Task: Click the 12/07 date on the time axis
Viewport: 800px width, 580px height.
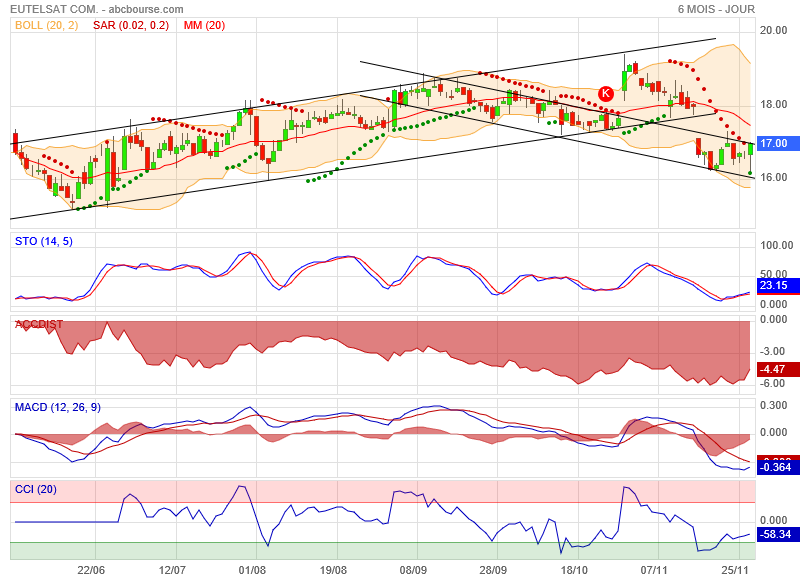Action: [x=172, y=570]
